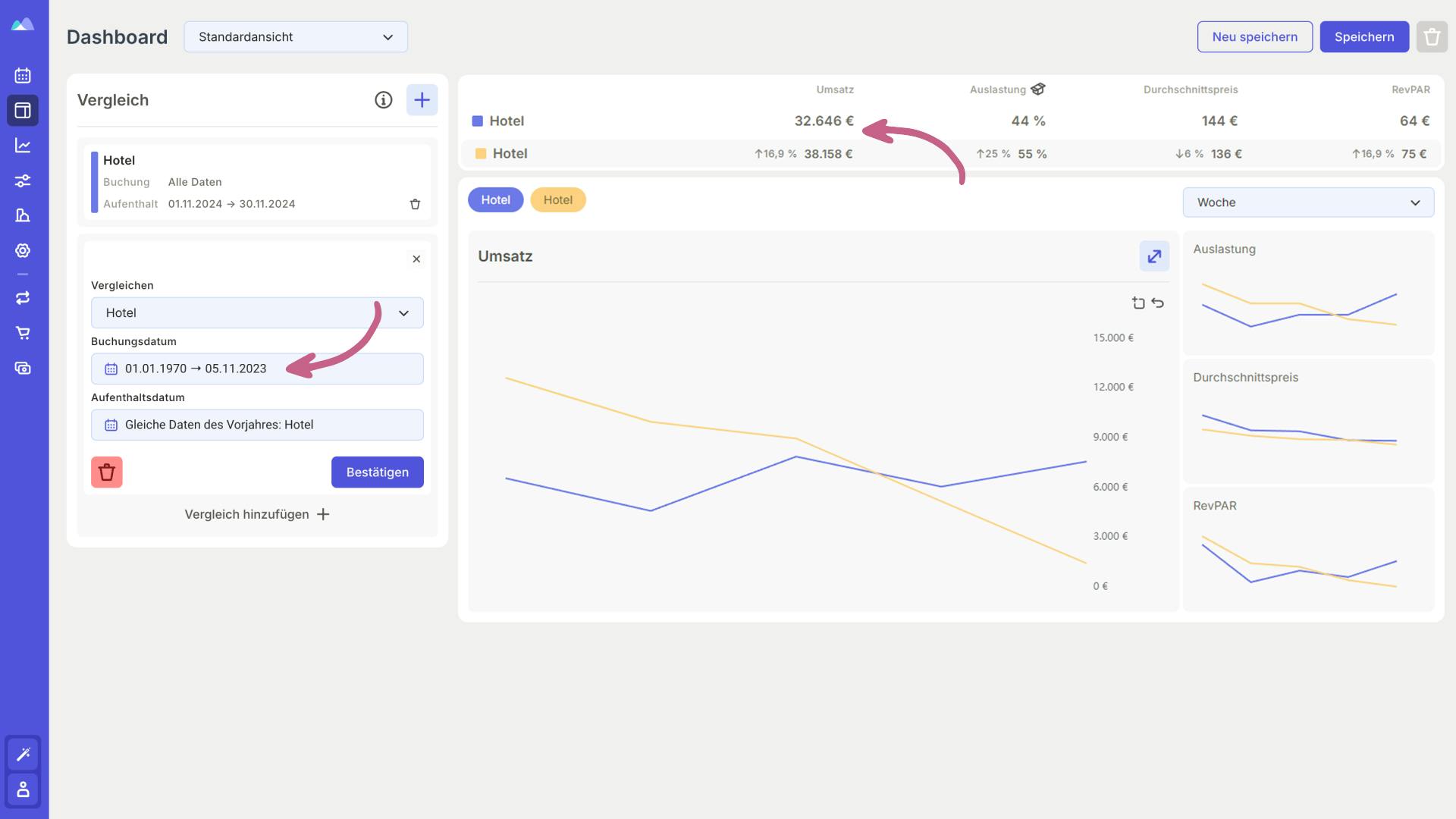Open the calendar icon in the sidebar
This screenshot has height=819, width=1456.
click(x=23, y=75)
